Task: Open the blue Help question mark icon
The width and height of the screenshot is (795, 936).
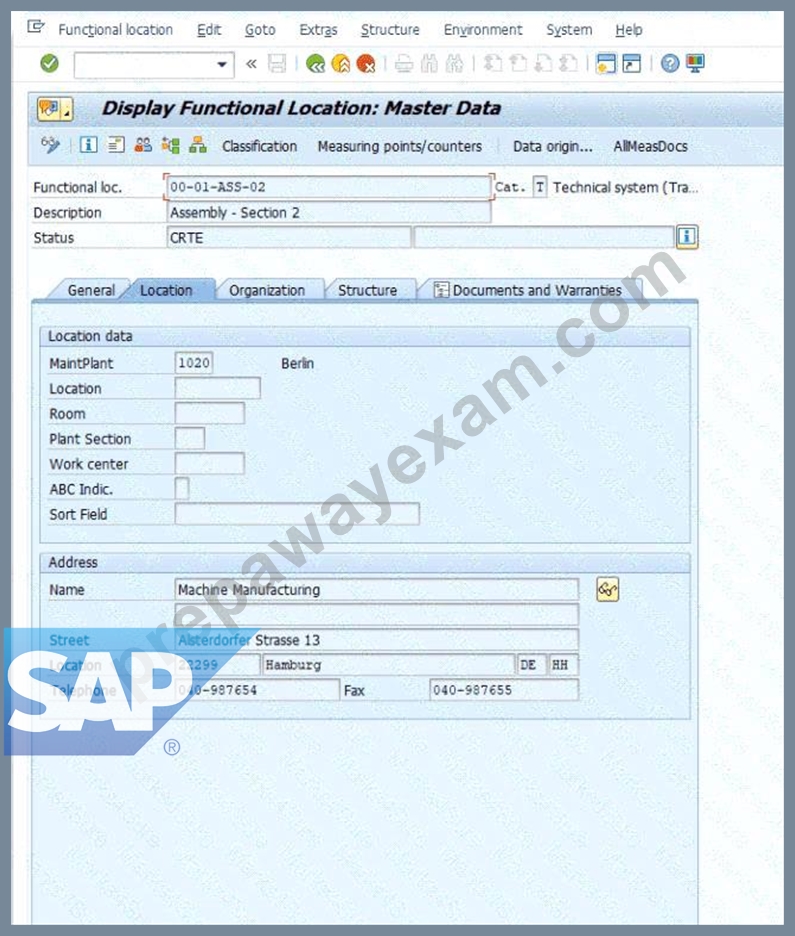Action: tap(670, 63)
